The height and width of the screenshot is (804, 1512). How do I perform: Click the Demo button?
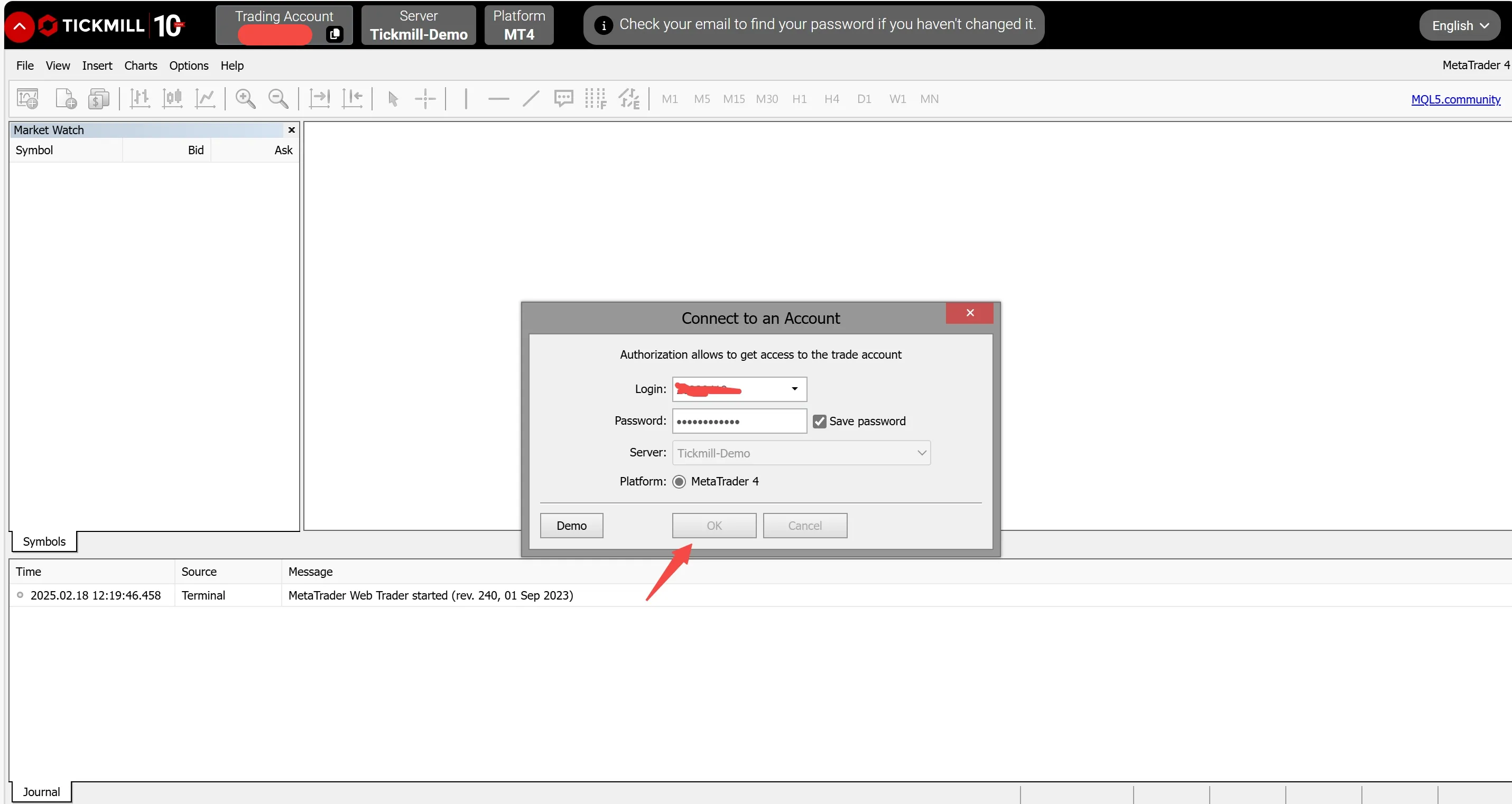pos(571,526)
